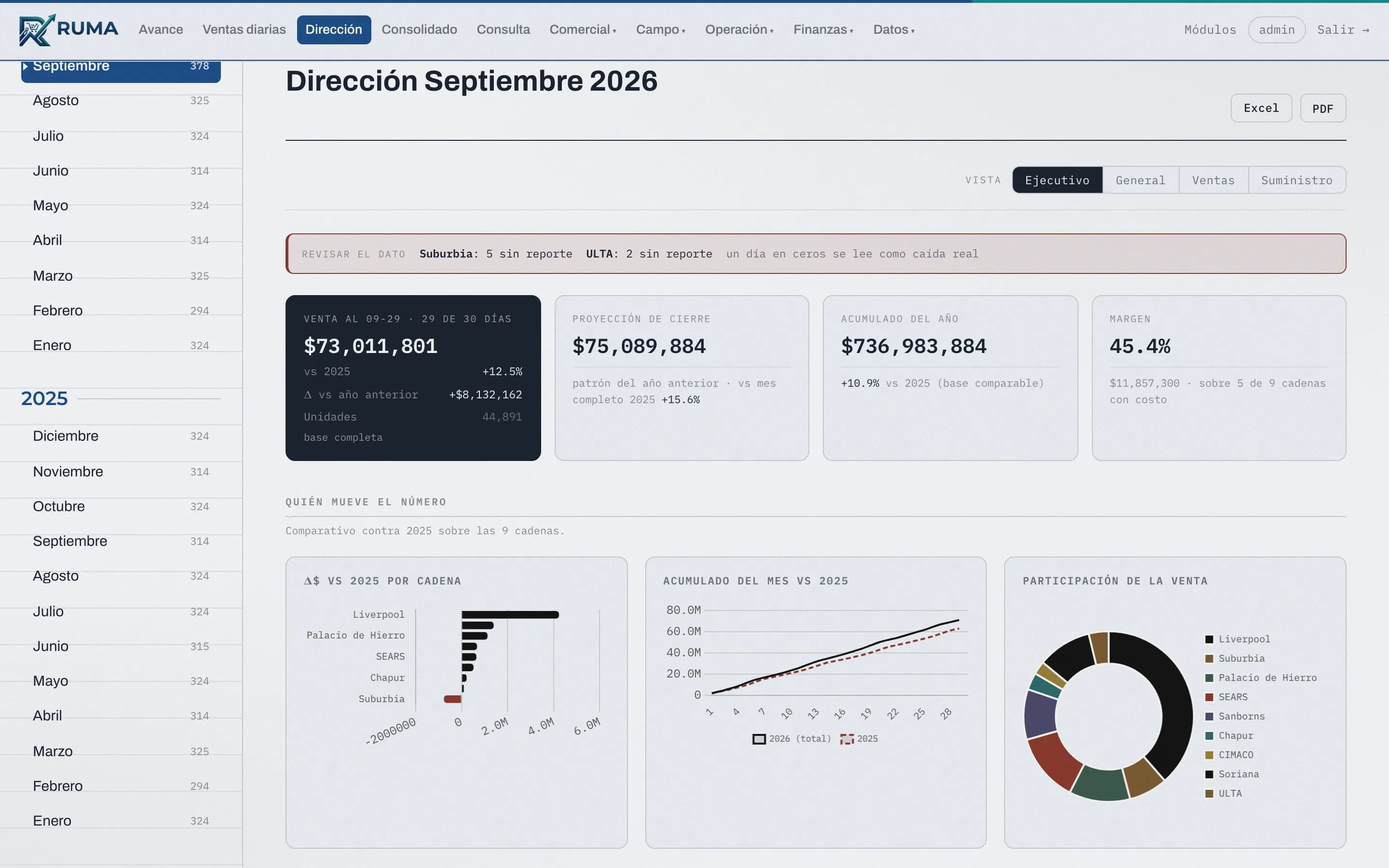Click the Acumulado del año $736,983,884 value
This screenshot has height=868, width=1389.
913,346
